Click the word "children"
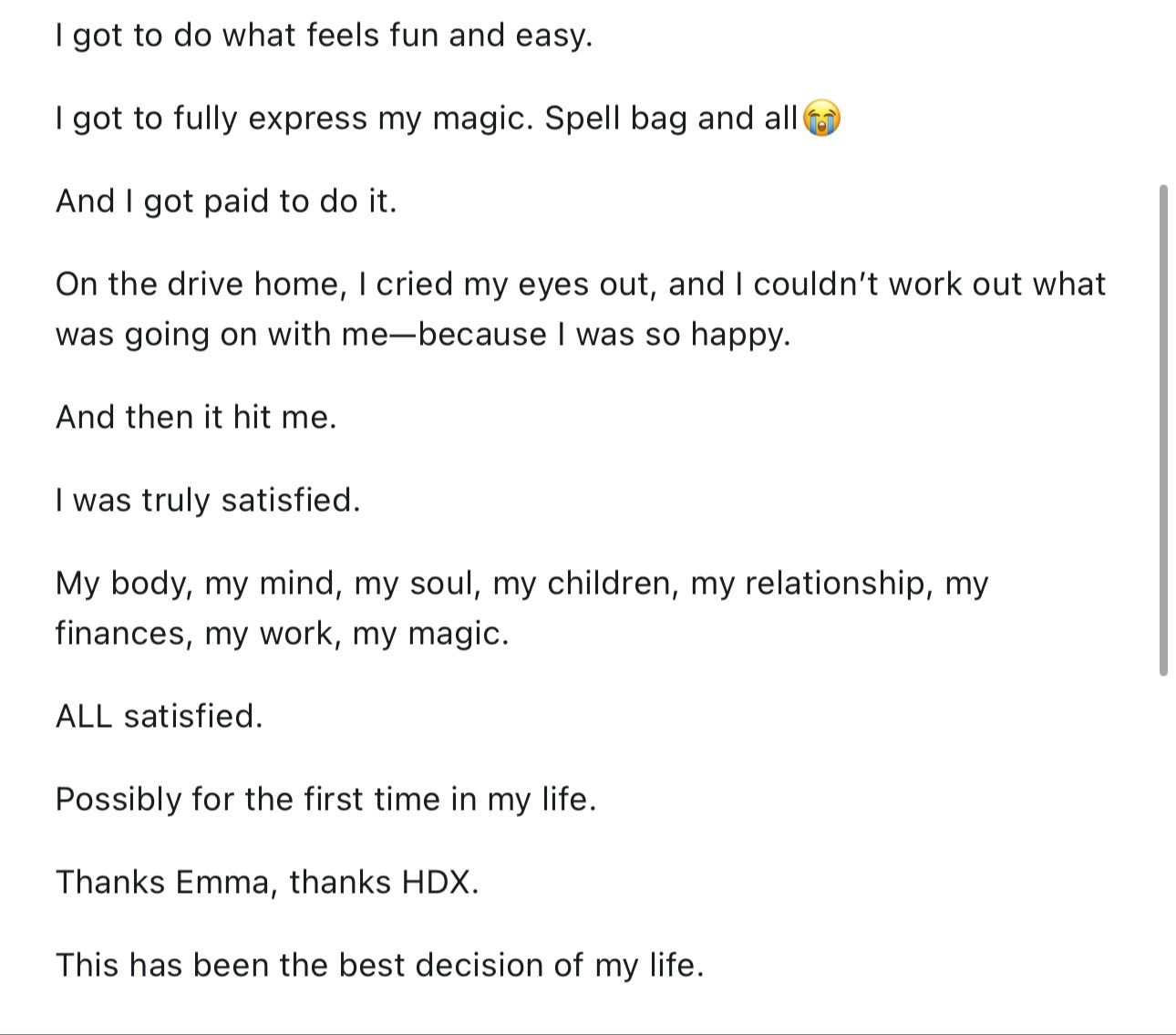1176x1035 pixels. tap(609, 584)
